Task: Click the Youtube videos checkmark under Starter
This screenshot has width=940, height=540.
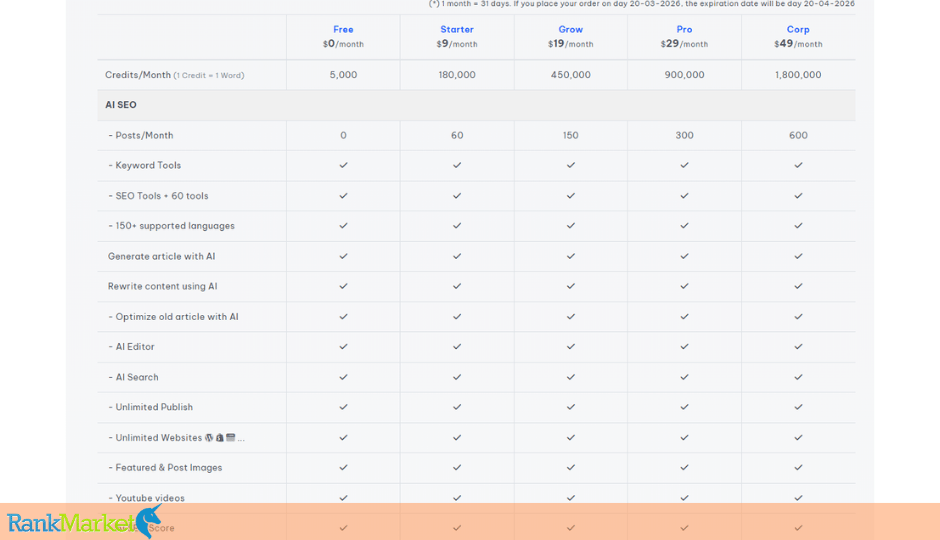Action: [457, 497]
